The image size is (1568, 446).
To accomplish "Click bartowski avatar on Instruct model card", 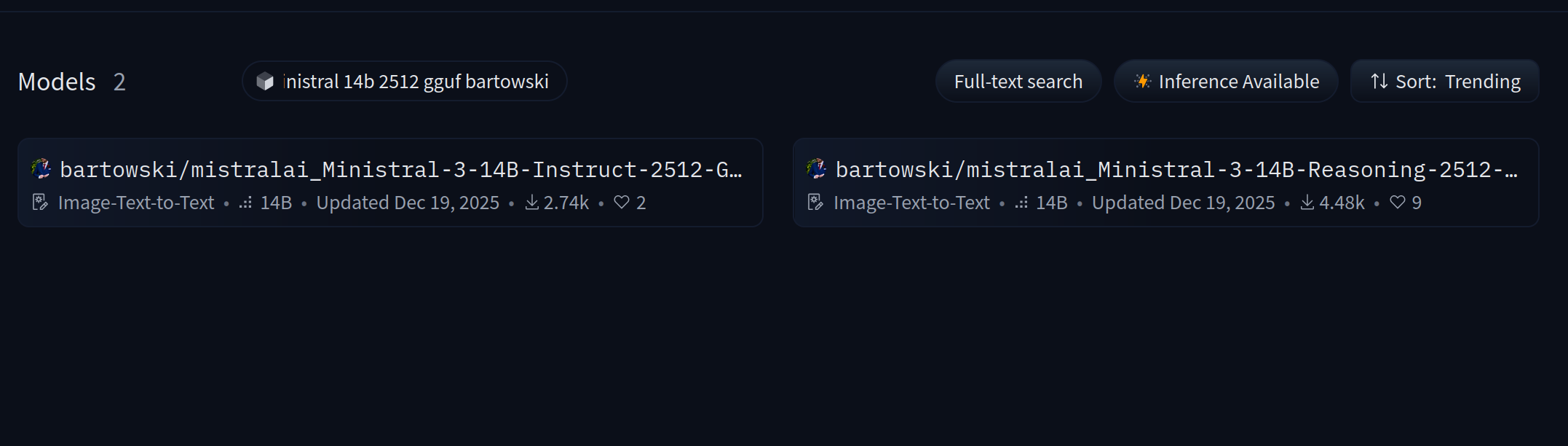I will (41, 169).
